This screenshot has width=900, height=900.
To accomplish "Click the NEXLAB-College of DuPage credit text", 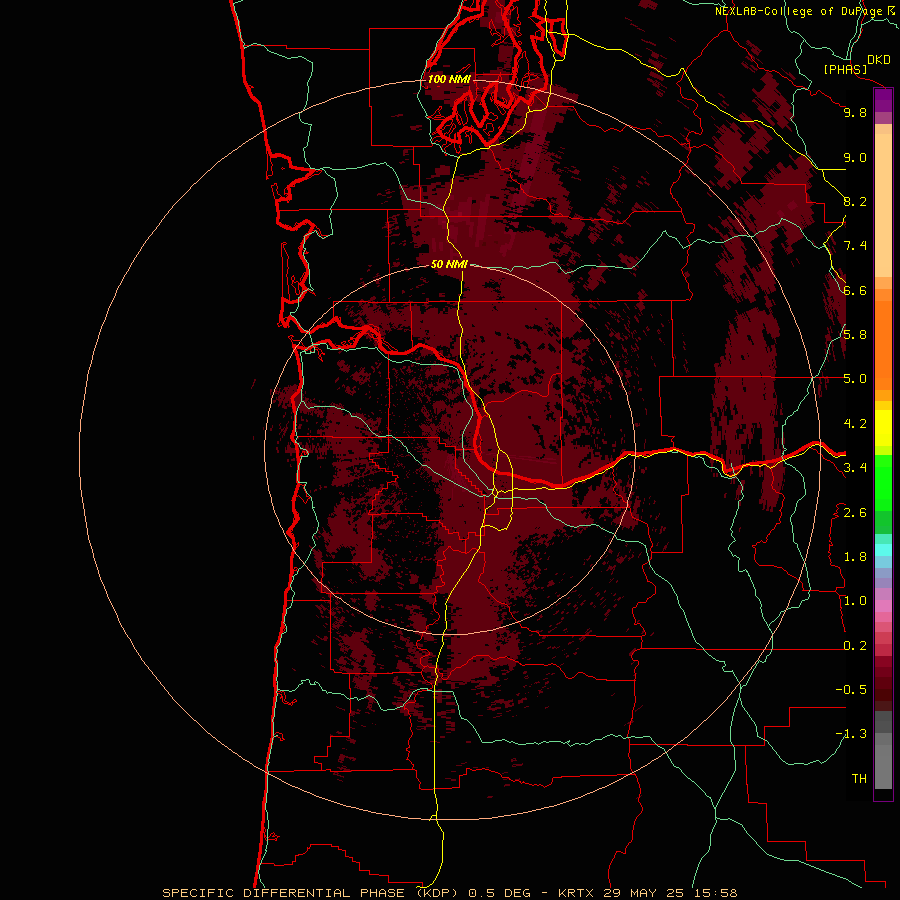I will tap(799, 11).
